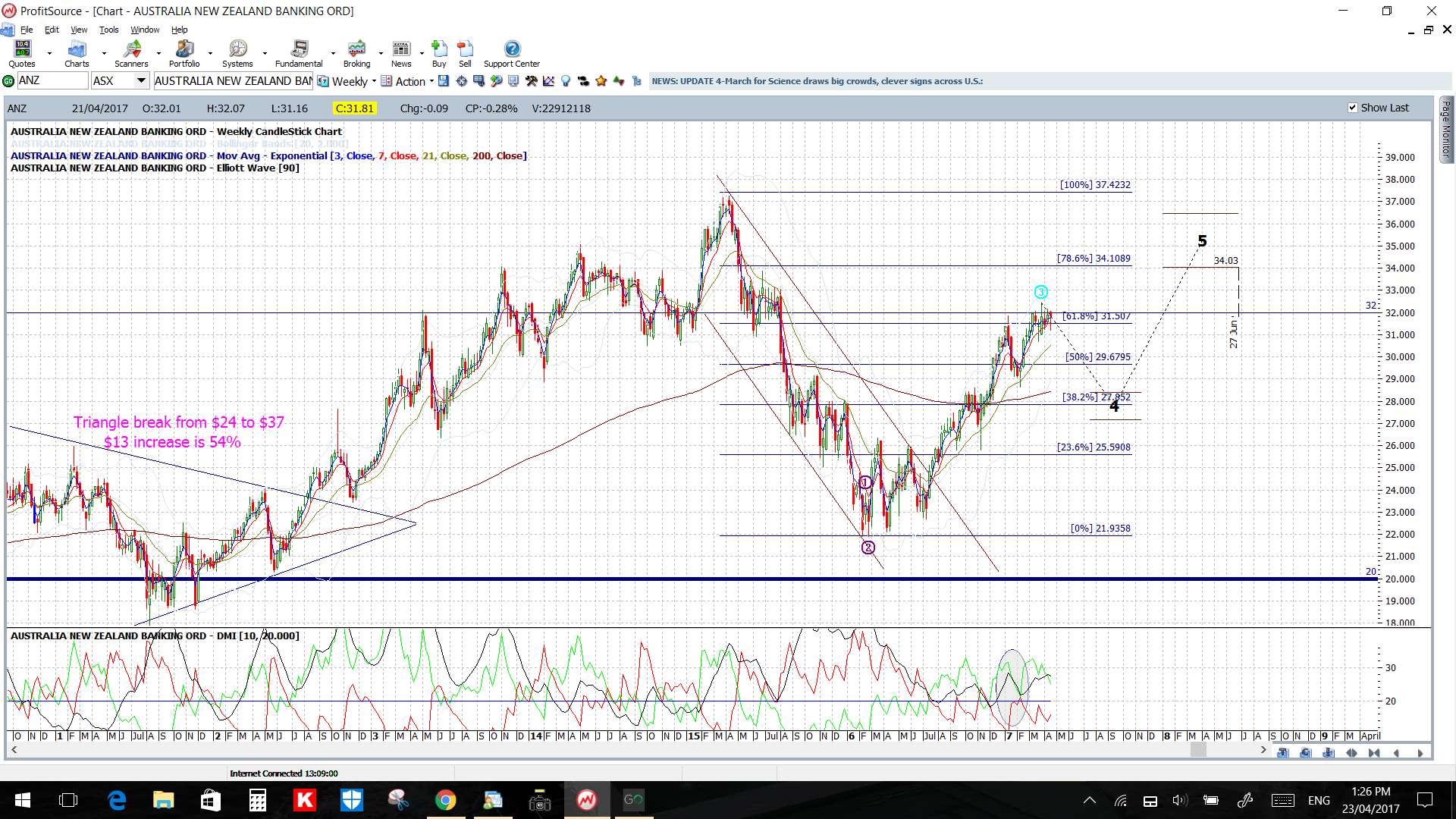Click the news headline ticker about March for Science
Screen dimensions: 1456x819
[817, 81]
